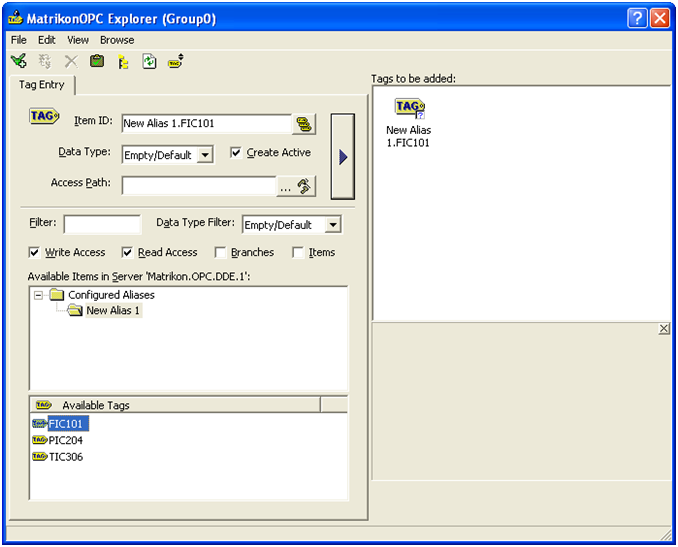Click the green checkmark update-and-return toolbar icon
Screen dimensions: 678x547
click(x=19, y=61)
